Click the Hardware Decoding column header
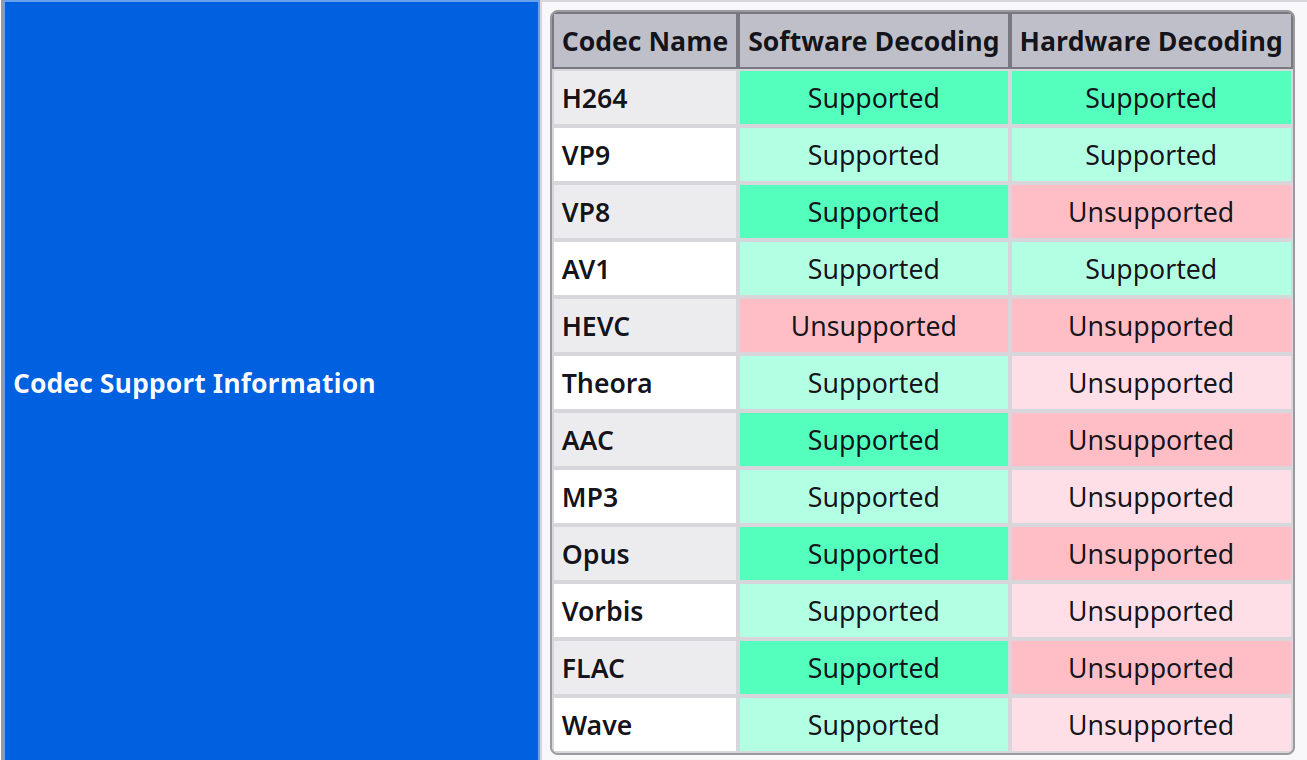Screen dimensions: 1307x760 [x=1150, y=42]
